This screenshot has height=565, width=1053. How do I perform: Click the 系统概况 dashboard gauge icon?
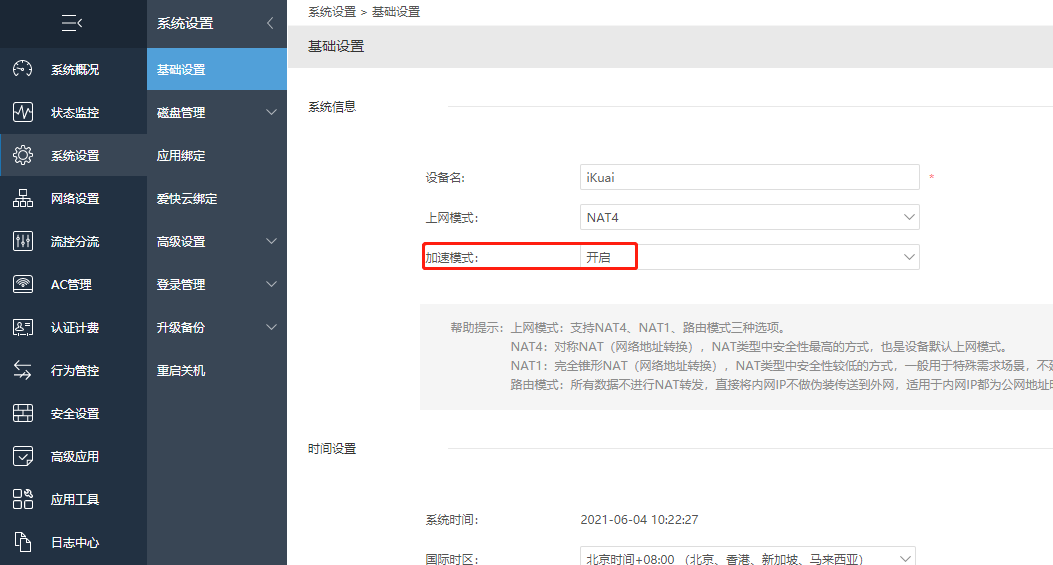[x=22, y=69]
